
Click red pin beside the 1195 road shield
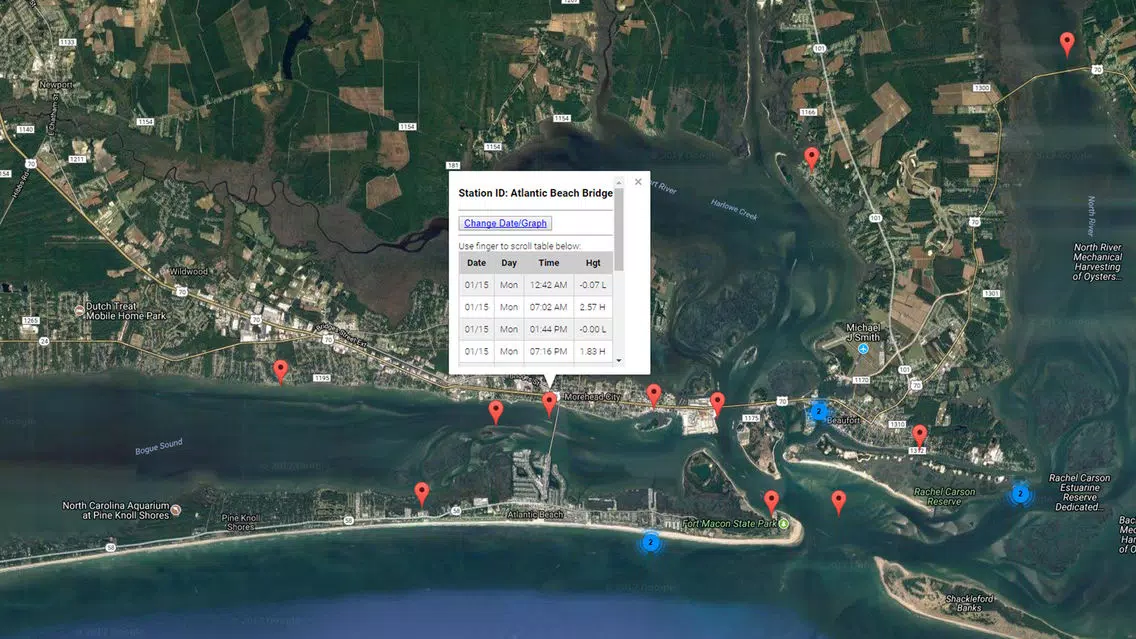280,371
